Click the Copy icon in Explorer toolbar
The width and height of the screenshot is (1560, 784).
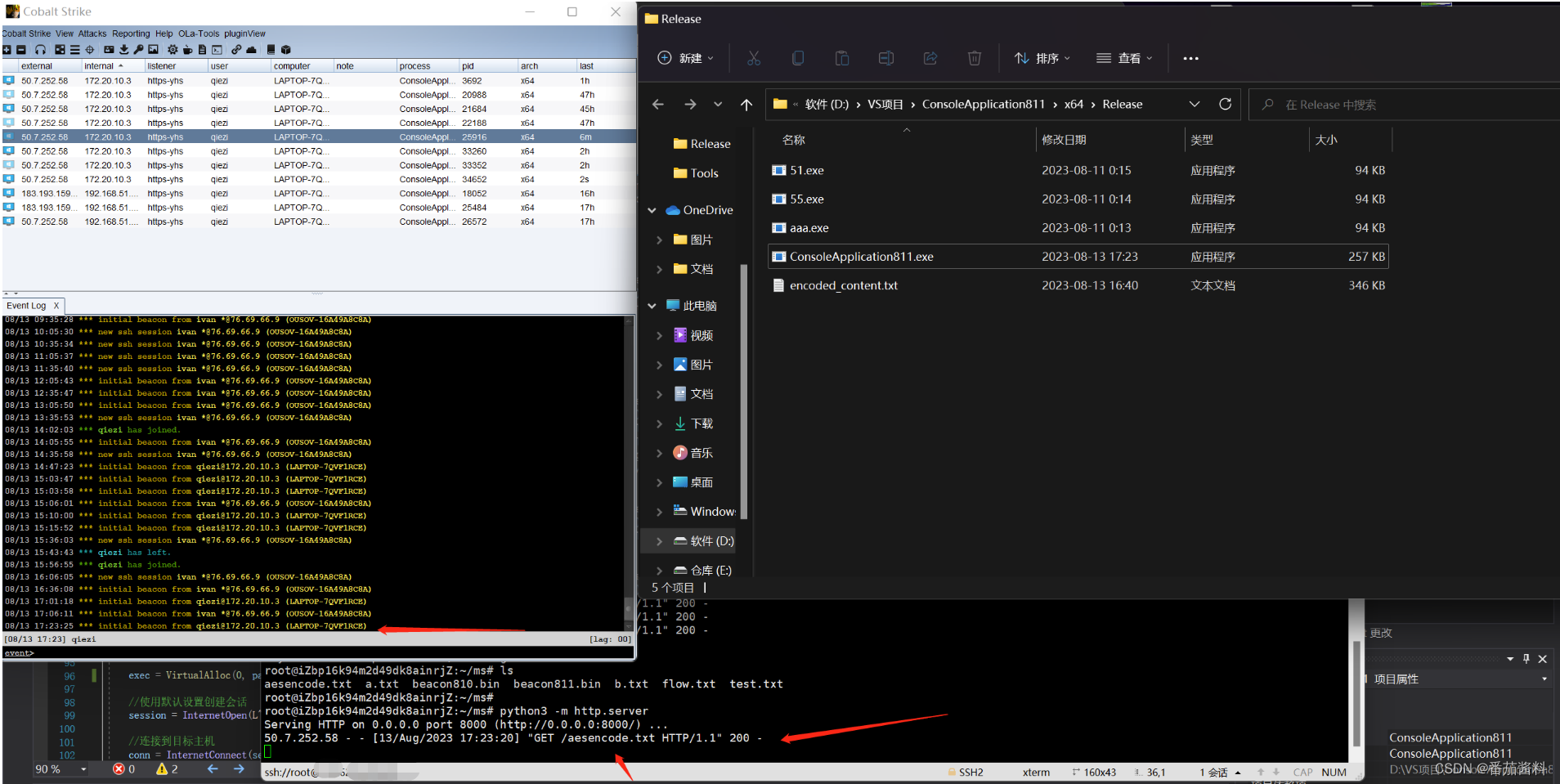coord(798,58)
